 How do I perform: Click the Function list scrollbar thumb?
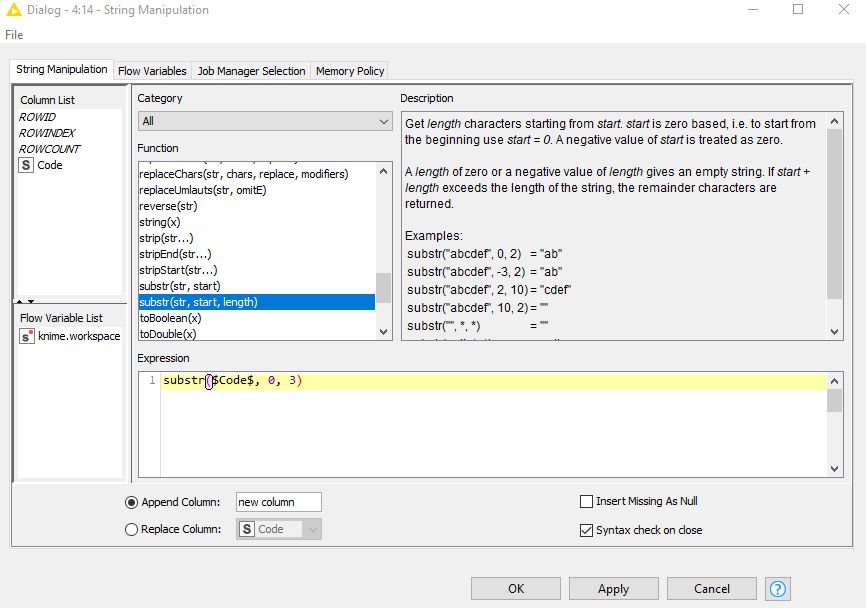pyautogui.click(x=383, y=288)
